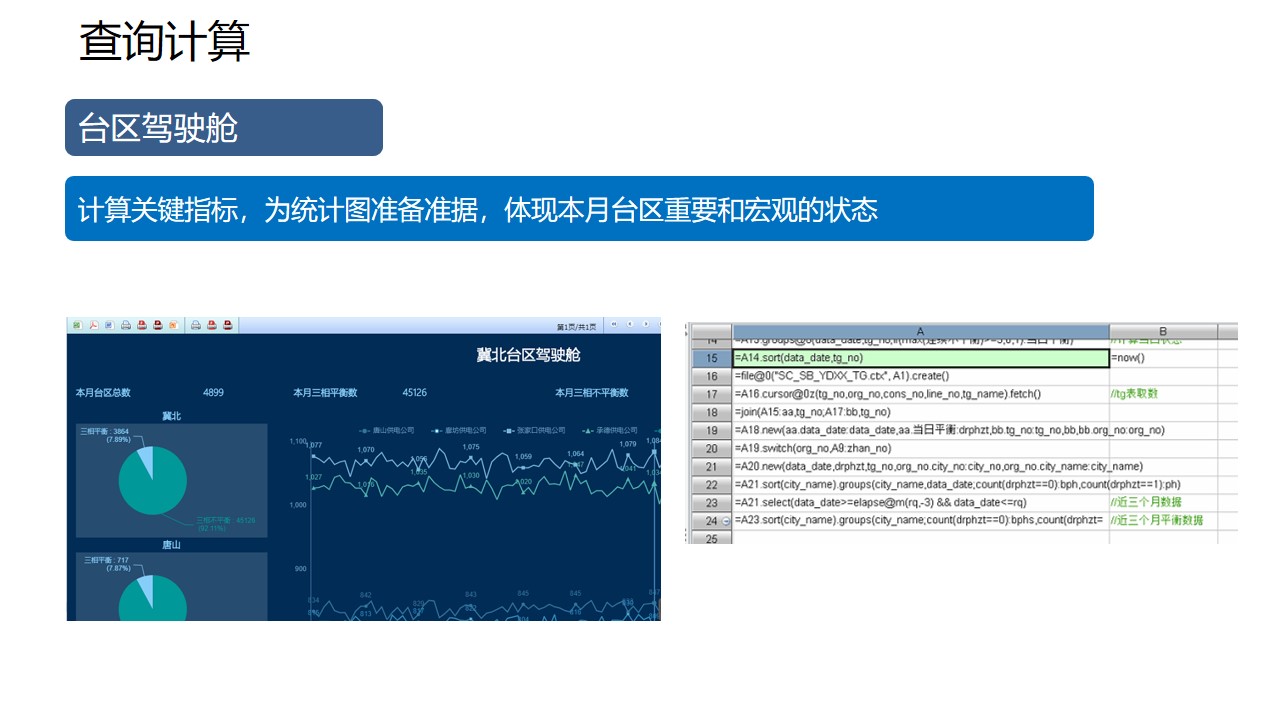Select column B header in script grid
Viewport: 1280px width, 720px height.
[x=1163, y=331]
